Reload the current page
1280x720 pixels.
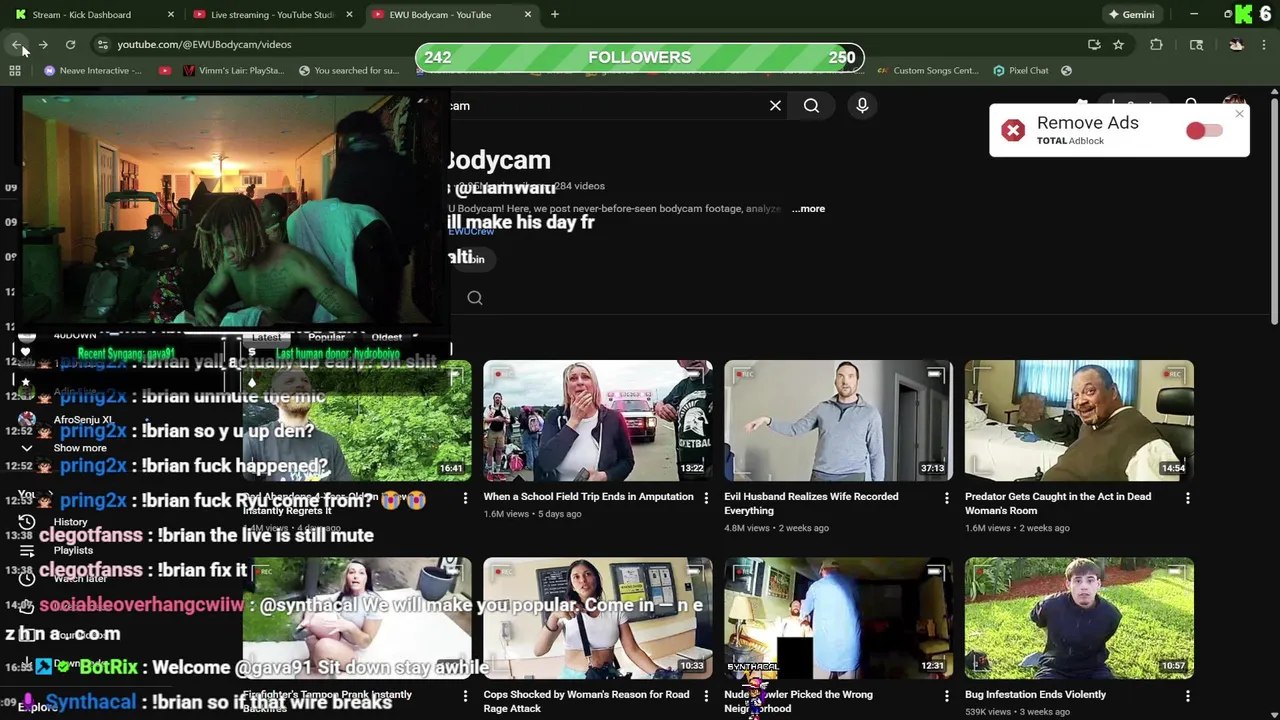(70, 44)
